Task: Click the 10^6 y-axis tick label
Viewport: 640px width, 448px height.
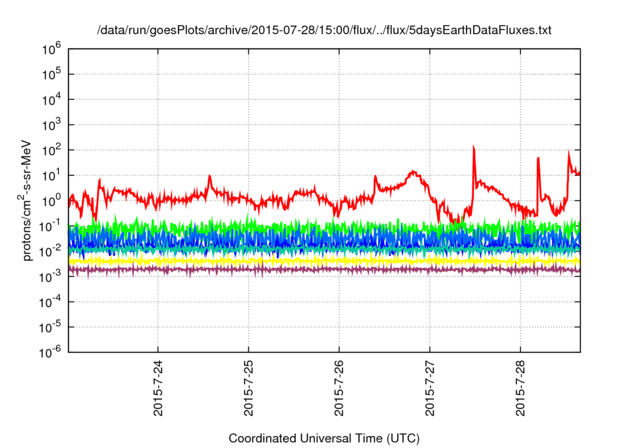Action: [51, 50]
